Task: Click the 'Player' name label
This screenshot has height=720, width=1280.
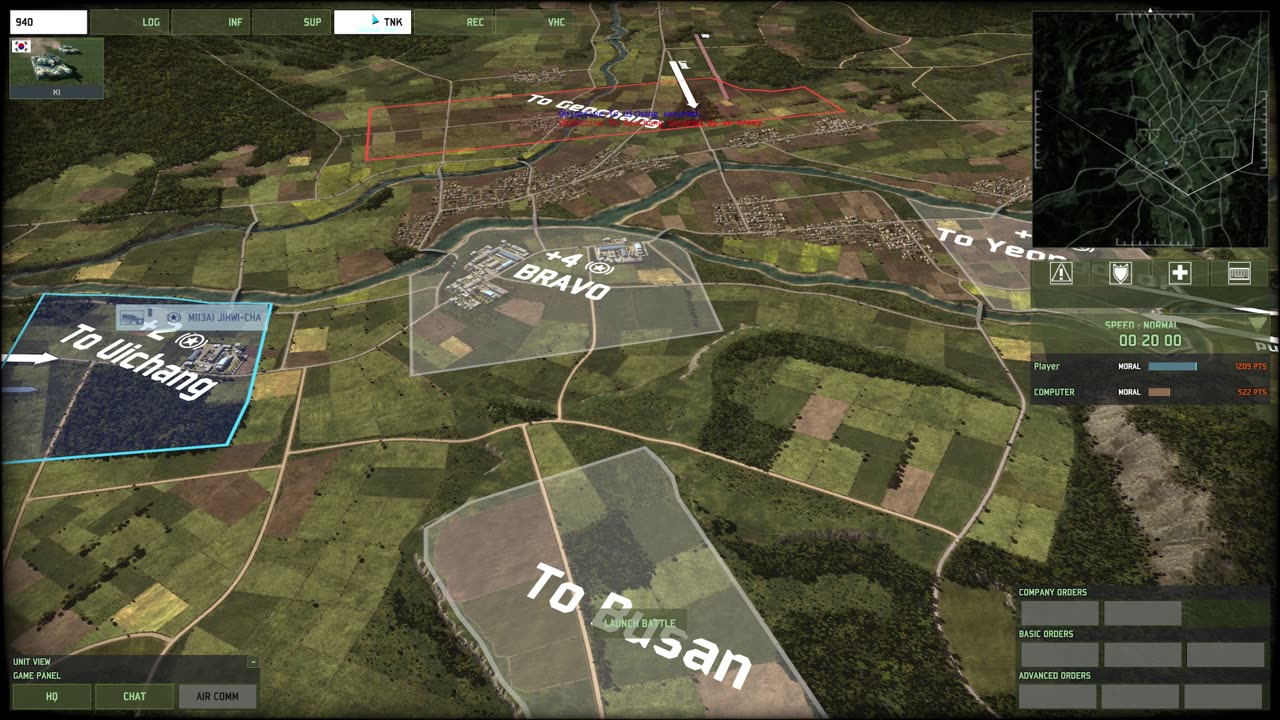Action: tap(1046, 367)
